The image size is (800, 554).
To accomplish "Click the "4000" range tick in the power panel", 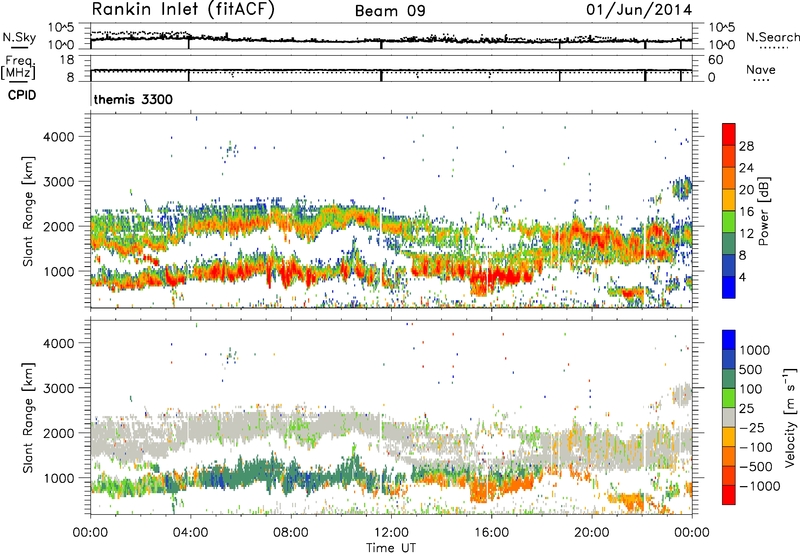I will tap(58, 137).
